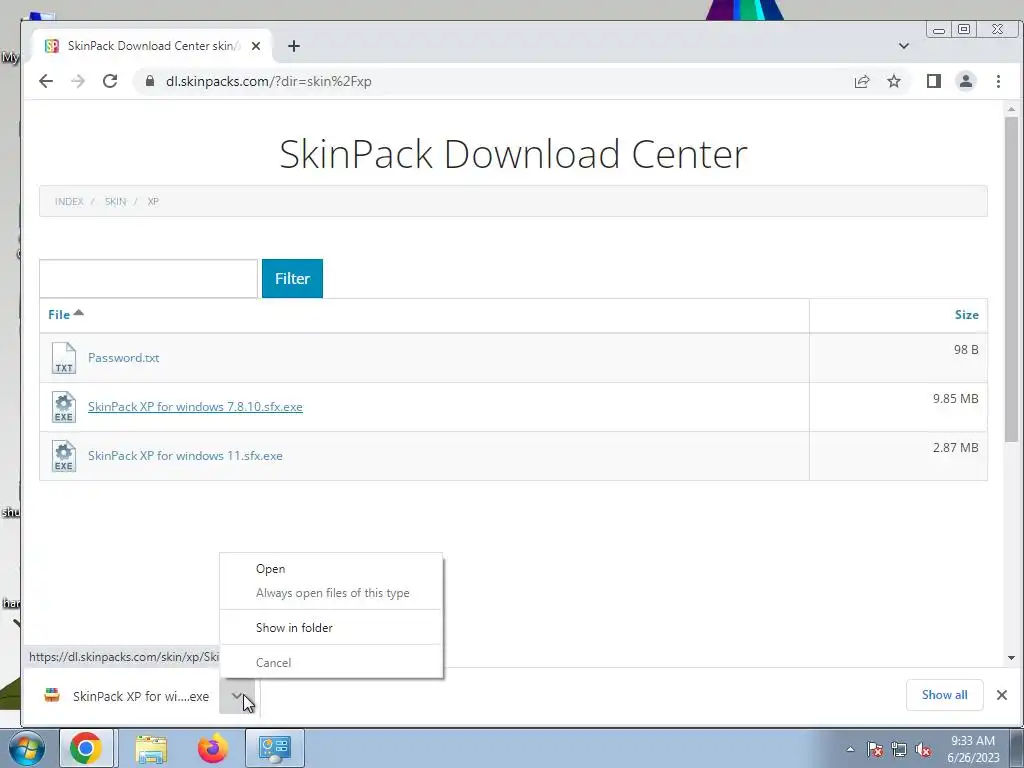Click the XP breadcrumb
Viewport: 1024px width, 768px height.
[153, 201]
